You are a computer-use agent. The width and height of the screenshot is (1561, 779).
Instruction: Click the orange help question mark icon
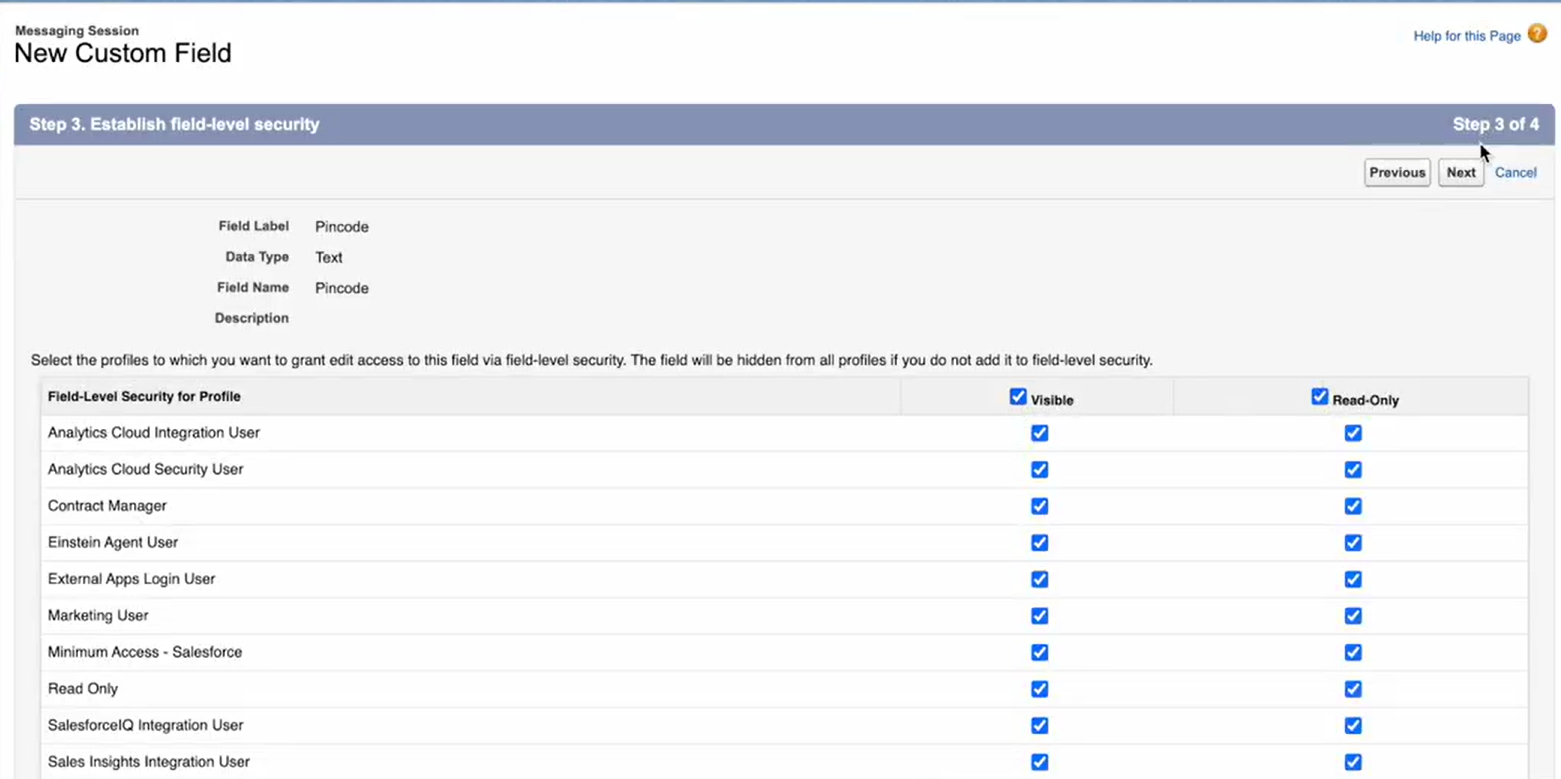(x=1537, y=35)
